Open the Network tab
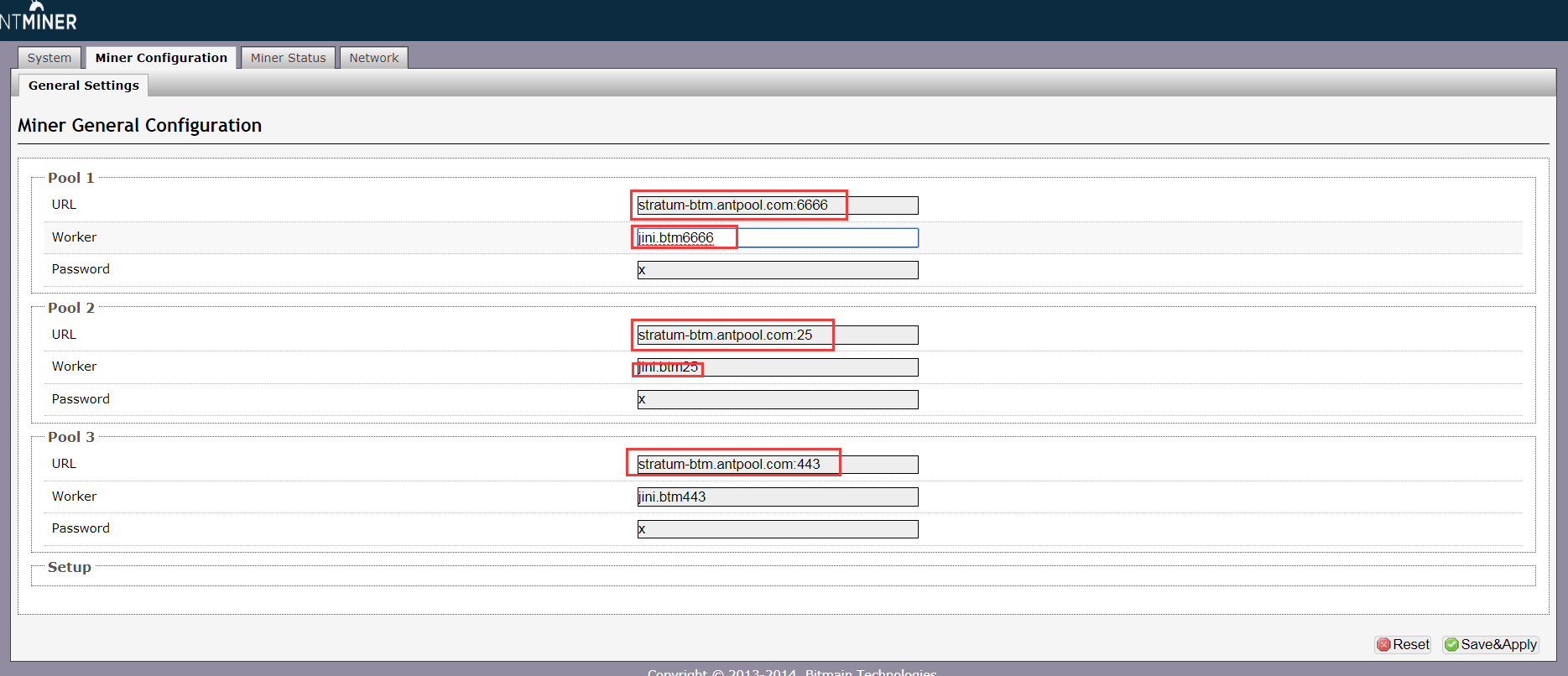This screenshot has height=676, width=1568. 374,58
